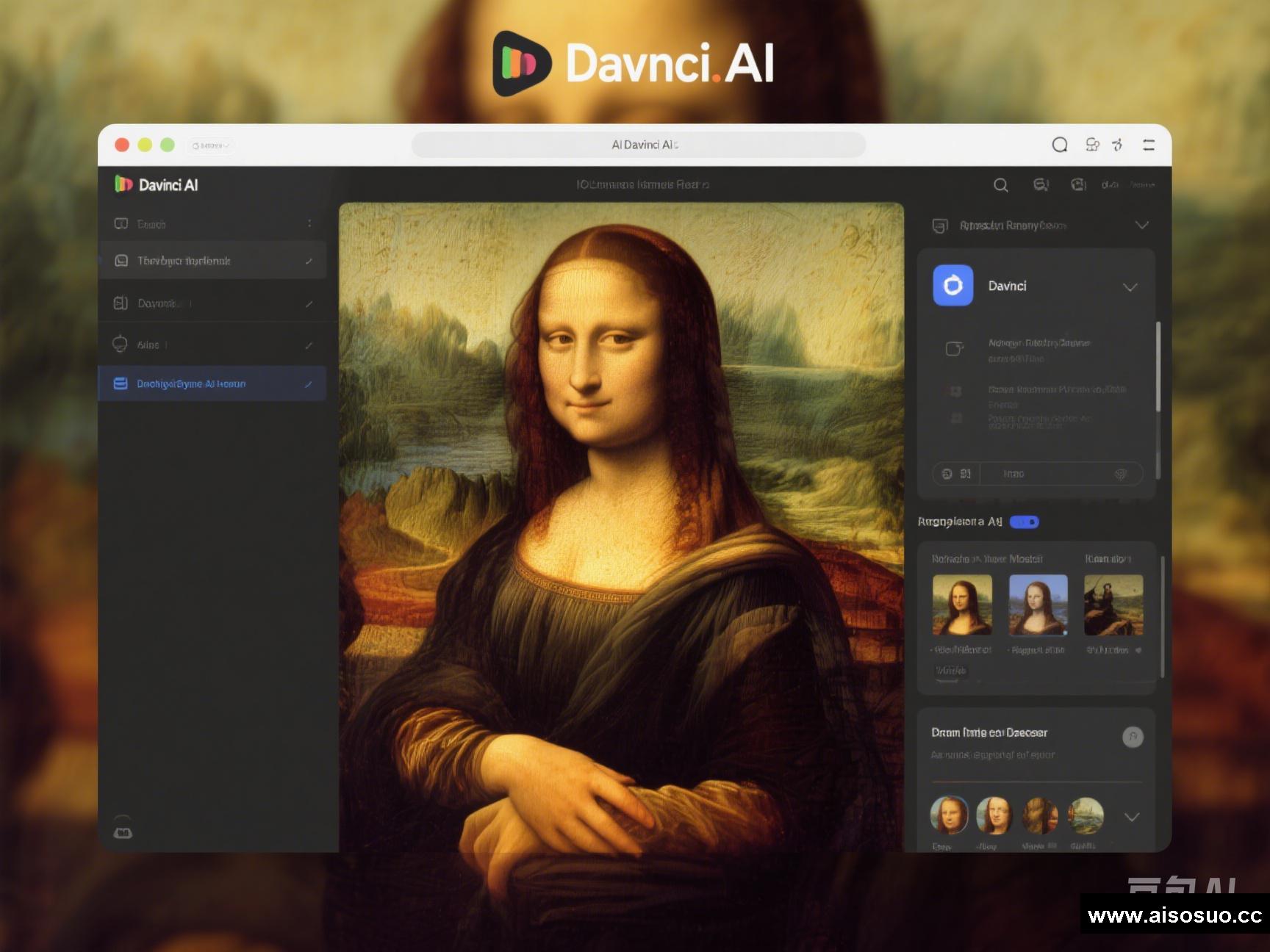Click the thumbnails panel vertical scrollbar
1270x952 pixels.
tap(1162, 617)
